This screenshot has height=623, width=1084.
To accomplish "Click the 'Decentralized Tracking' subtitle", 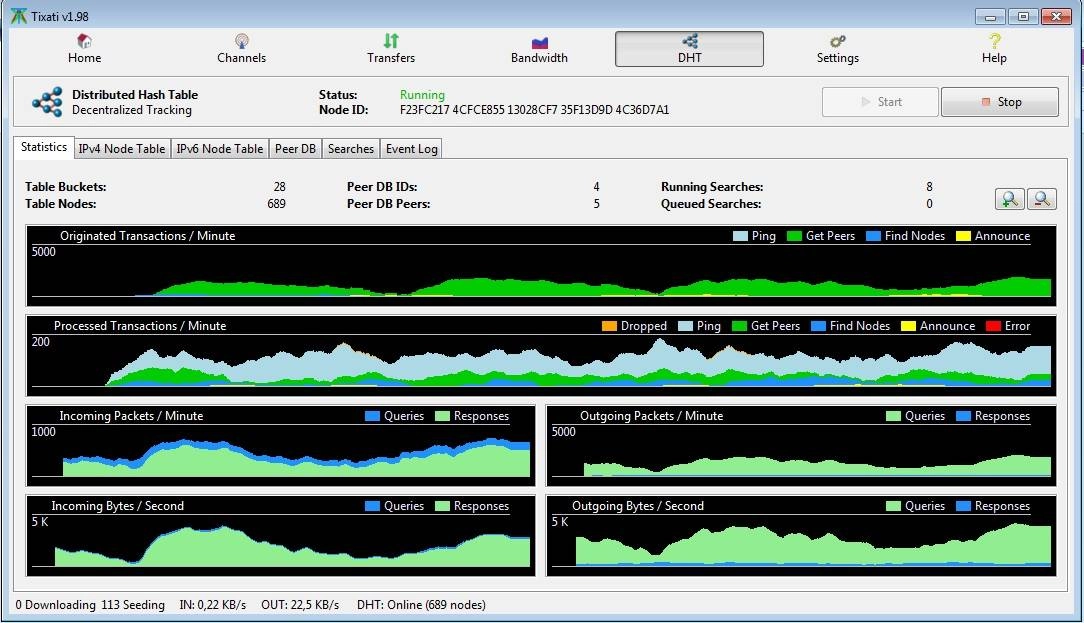I will click(x=131, y=110).
